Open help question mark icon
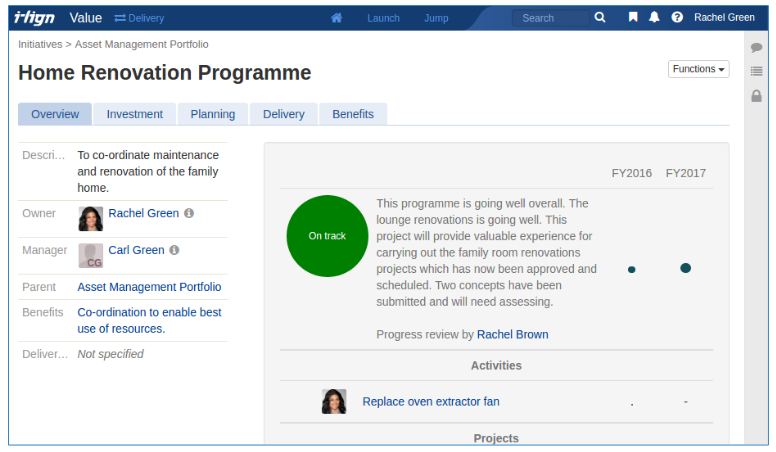Image resolution: width=776 pixels, height=452 pixels. coord(677,18)
